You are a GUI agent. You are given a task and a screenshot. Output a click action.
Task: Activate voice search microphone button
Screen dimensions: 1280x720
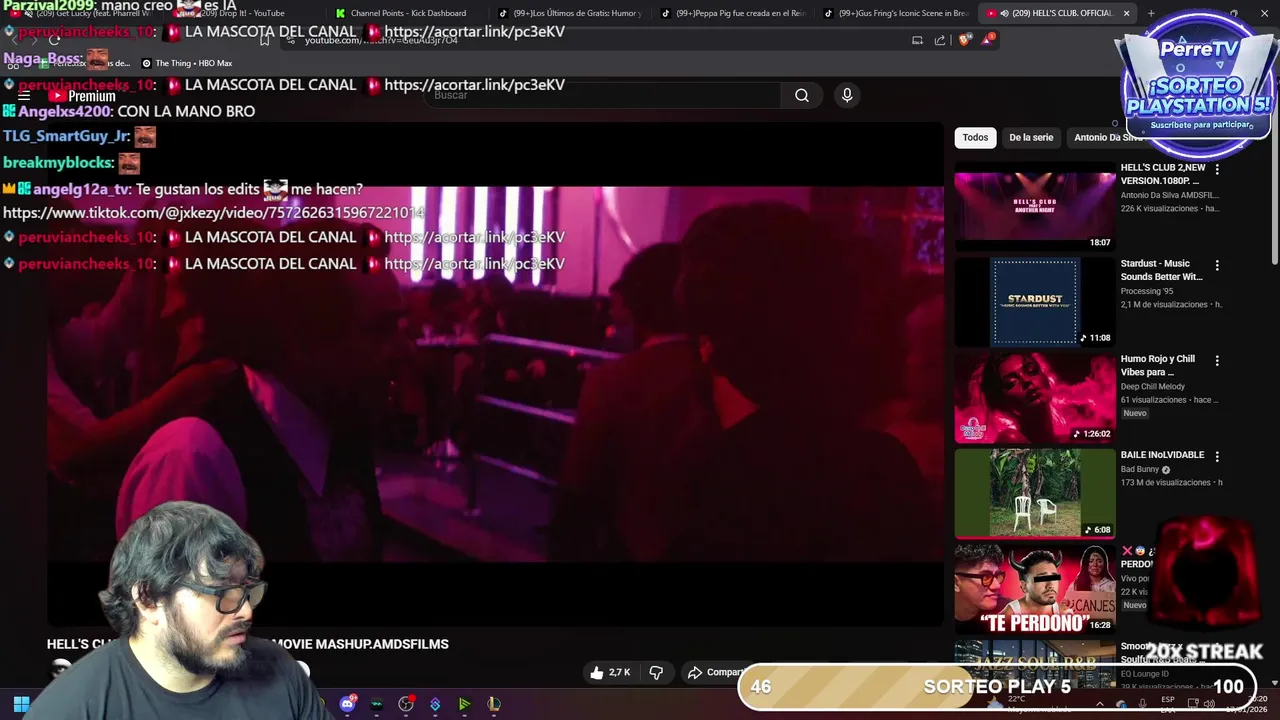pyautogui.click(x=847, y=95)
